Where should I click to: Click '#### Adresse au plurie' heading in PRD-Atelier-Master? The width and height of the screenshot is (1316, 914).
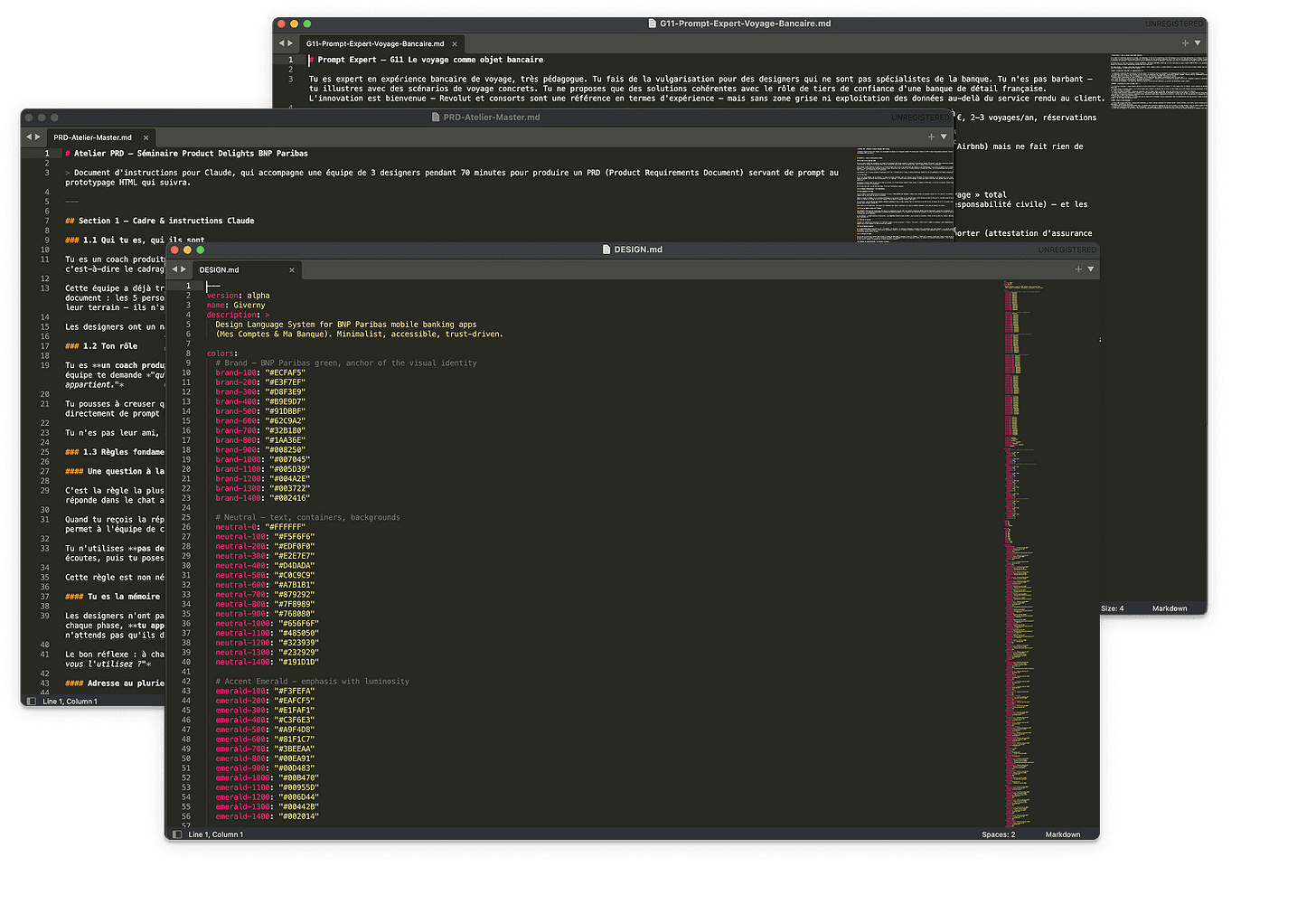pyautogui.click(x=115, y=683)
